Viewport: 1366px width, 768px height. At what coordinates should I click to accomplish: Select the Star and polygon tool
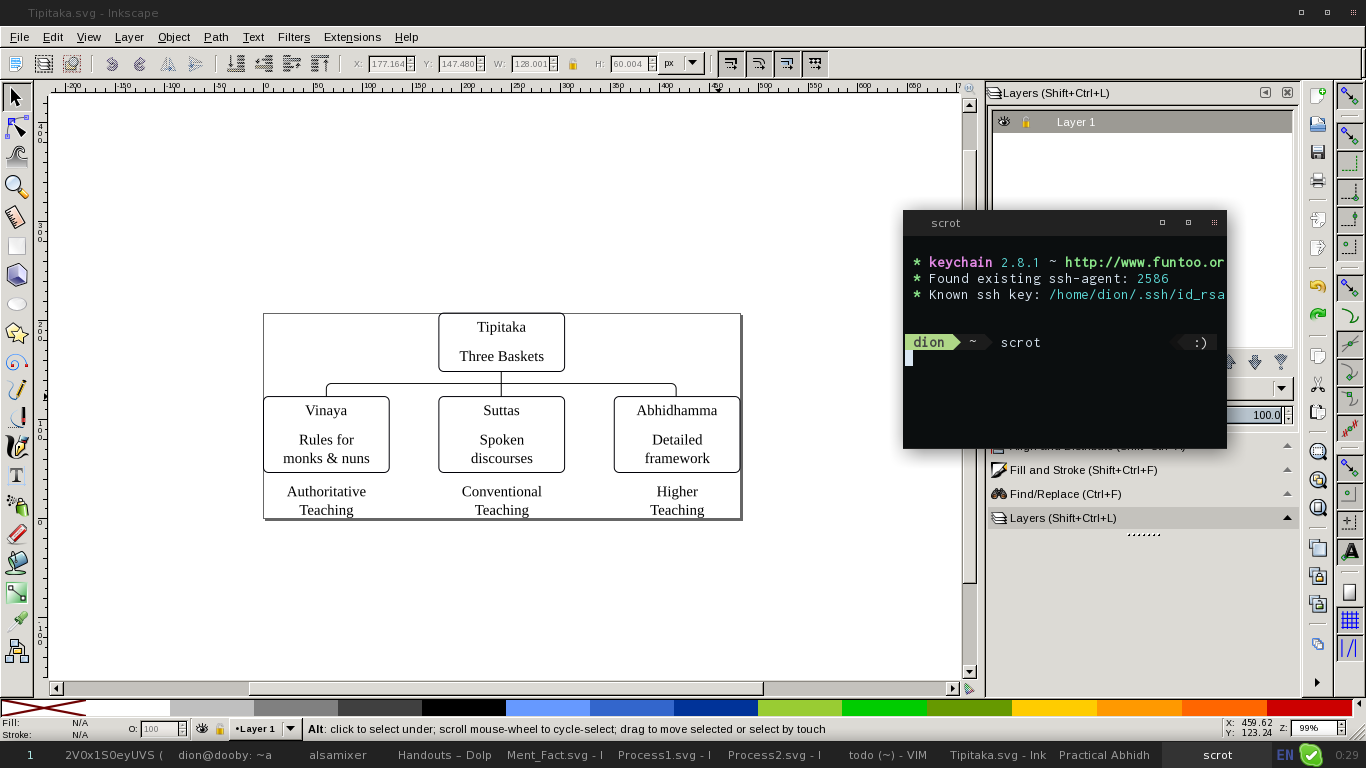[x=16, y=333]
